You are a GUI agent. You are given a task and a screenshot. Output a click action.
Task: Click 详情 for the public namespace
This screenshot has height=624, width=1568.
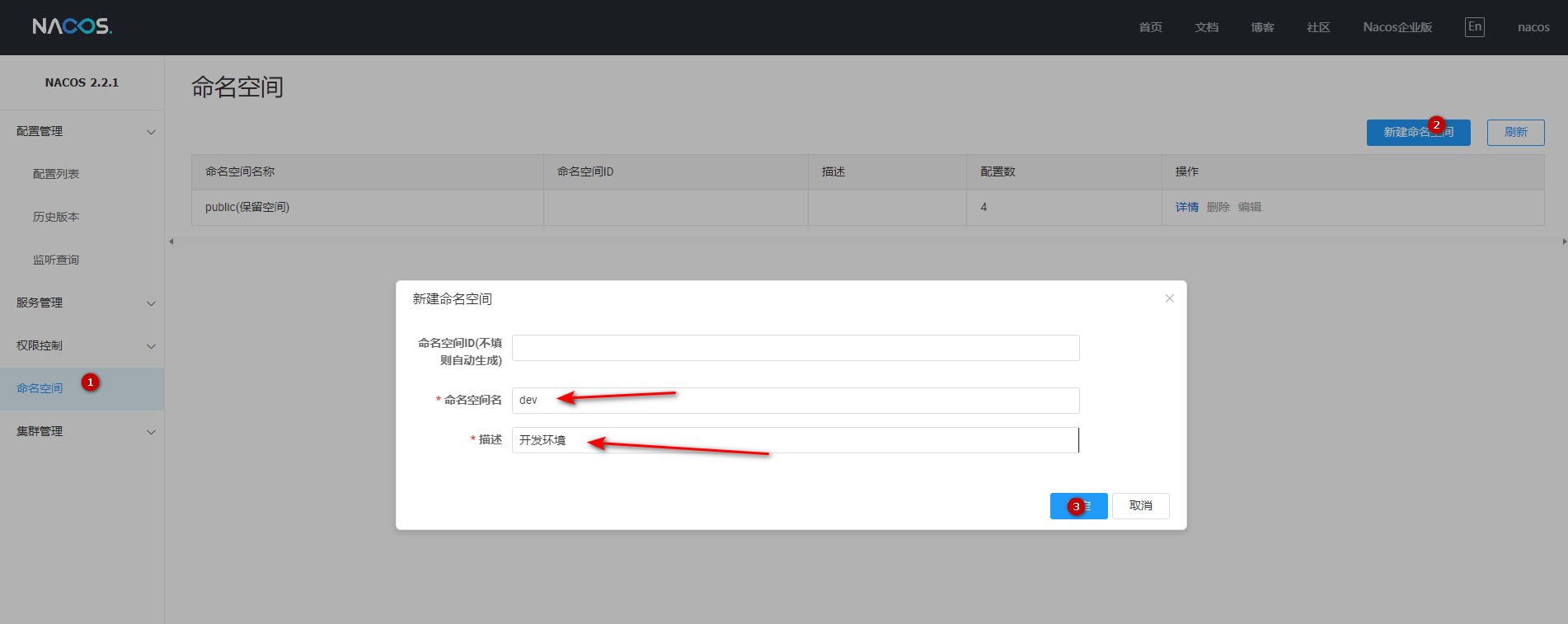tap(1187, 207)
